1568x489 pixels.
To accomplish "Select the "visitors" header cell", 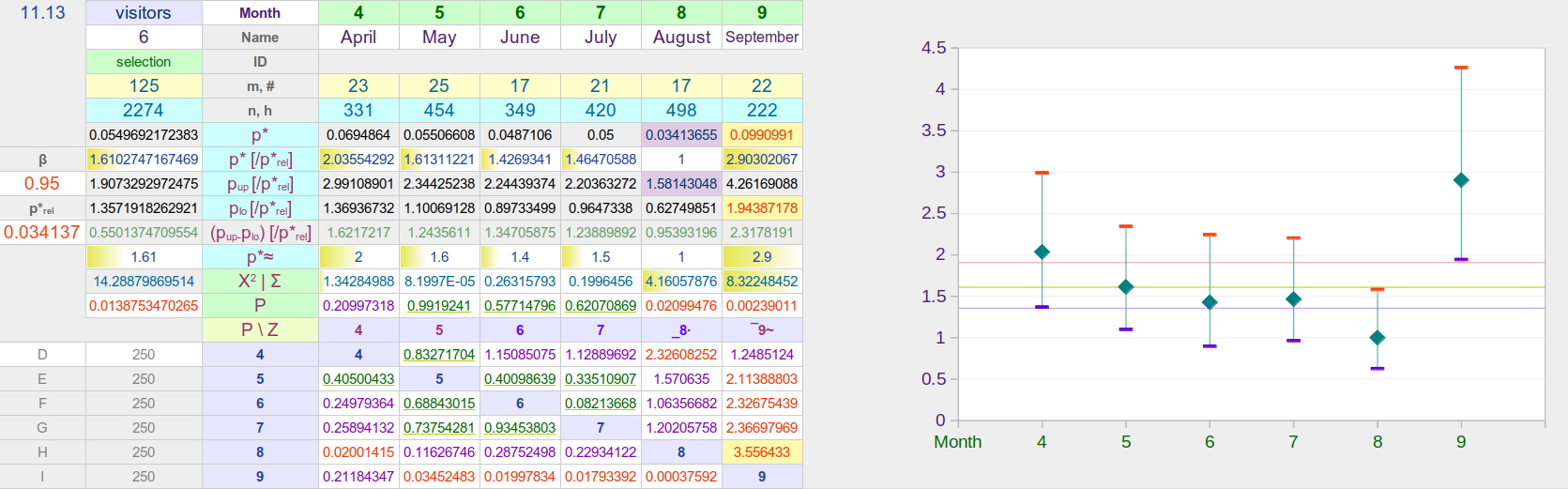I will [x=144, y=12].
